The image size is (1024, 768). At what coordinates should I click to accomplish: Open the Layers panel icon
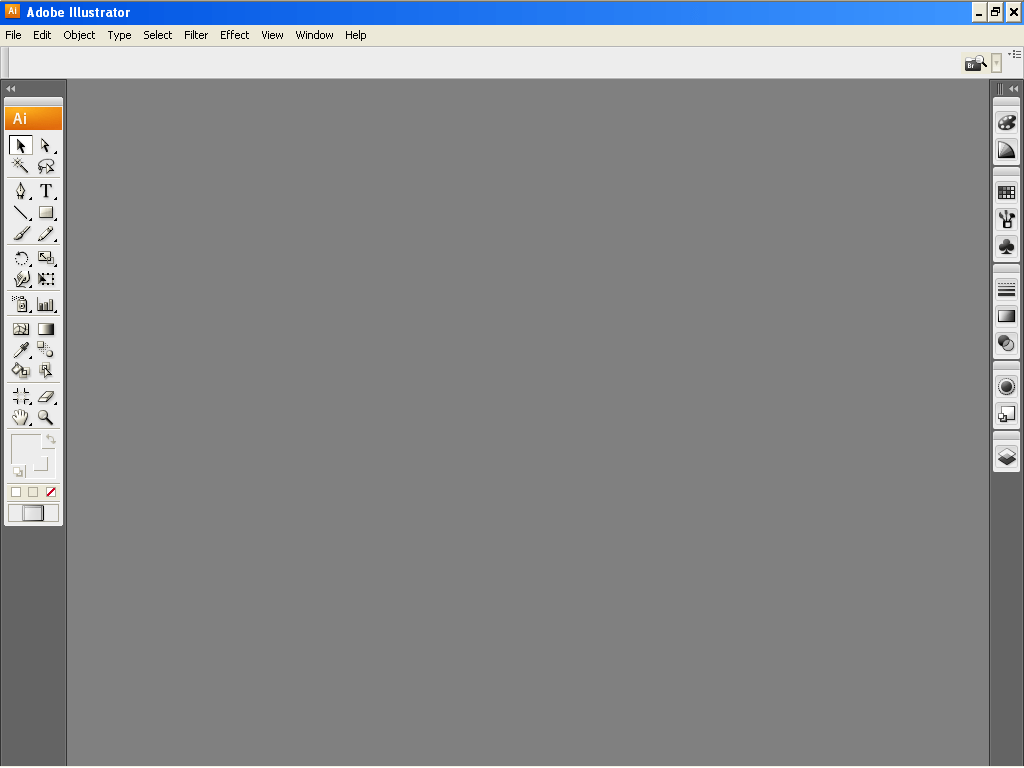[x=1006, y=456]
